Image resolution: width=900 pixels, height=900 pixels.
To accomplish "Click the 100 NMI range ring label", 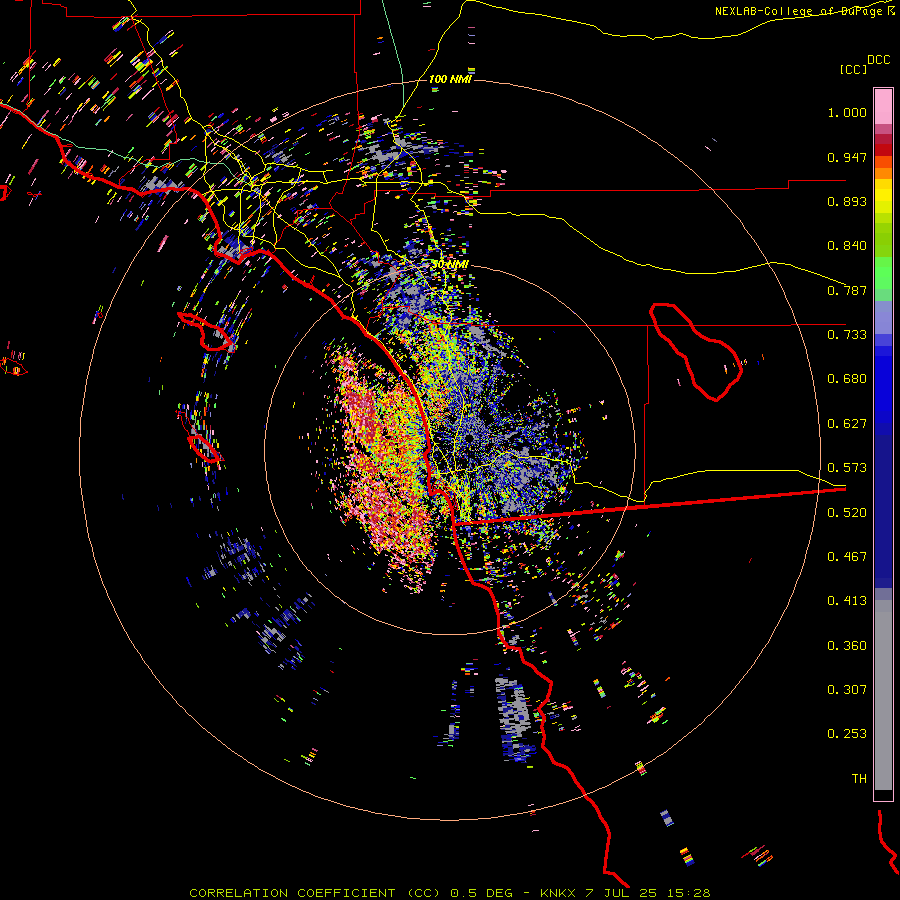I will click(x=450, y=79).
